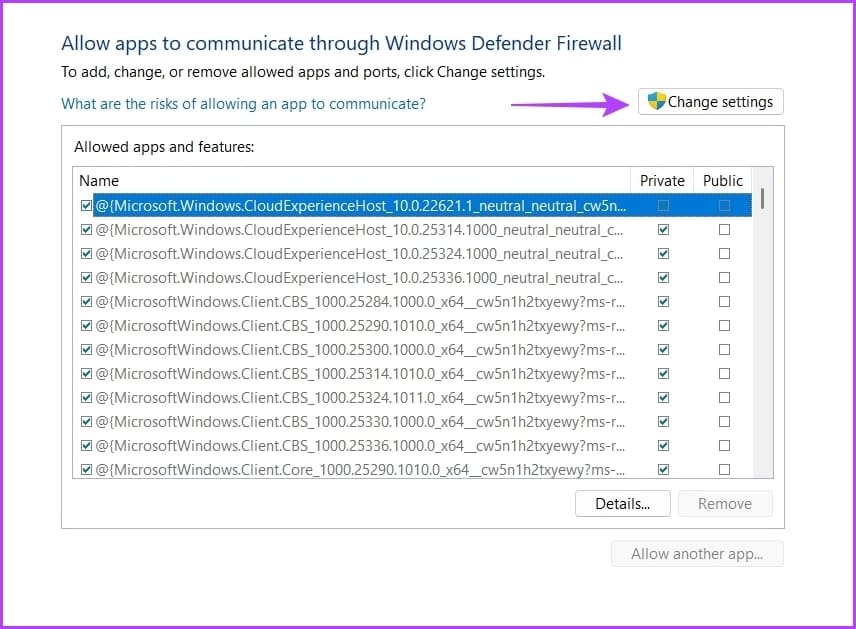
Task: Toggle Private checkbox for Client.CBS_1000.25336.1000.0
Action: coord(663,446)
